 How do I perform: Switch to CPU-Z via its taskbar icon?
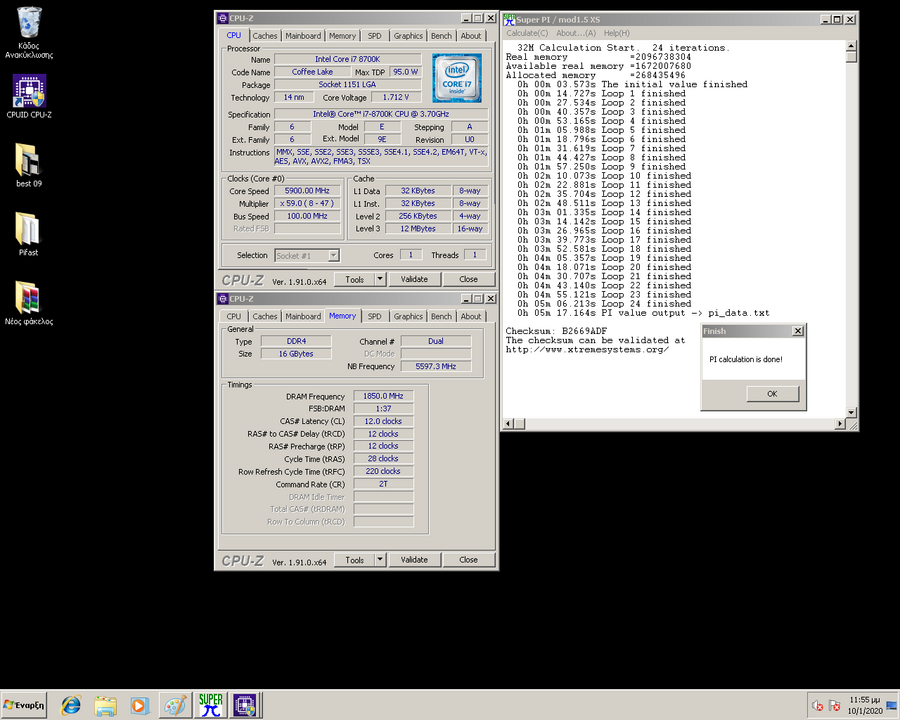(245, 705)
